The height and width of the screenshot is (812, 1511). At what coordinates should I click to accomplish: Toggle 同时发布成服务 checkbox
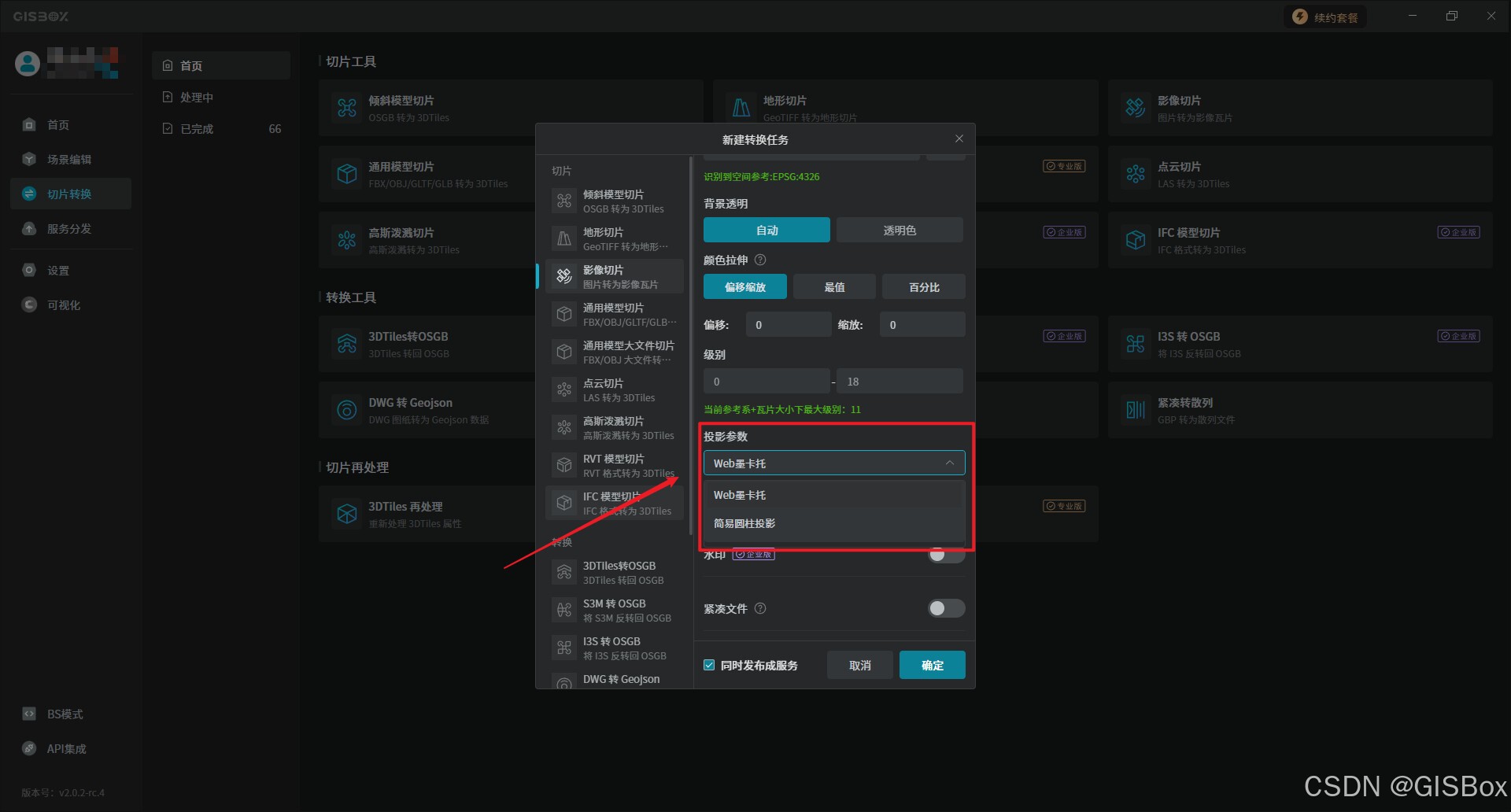[709, 666]
